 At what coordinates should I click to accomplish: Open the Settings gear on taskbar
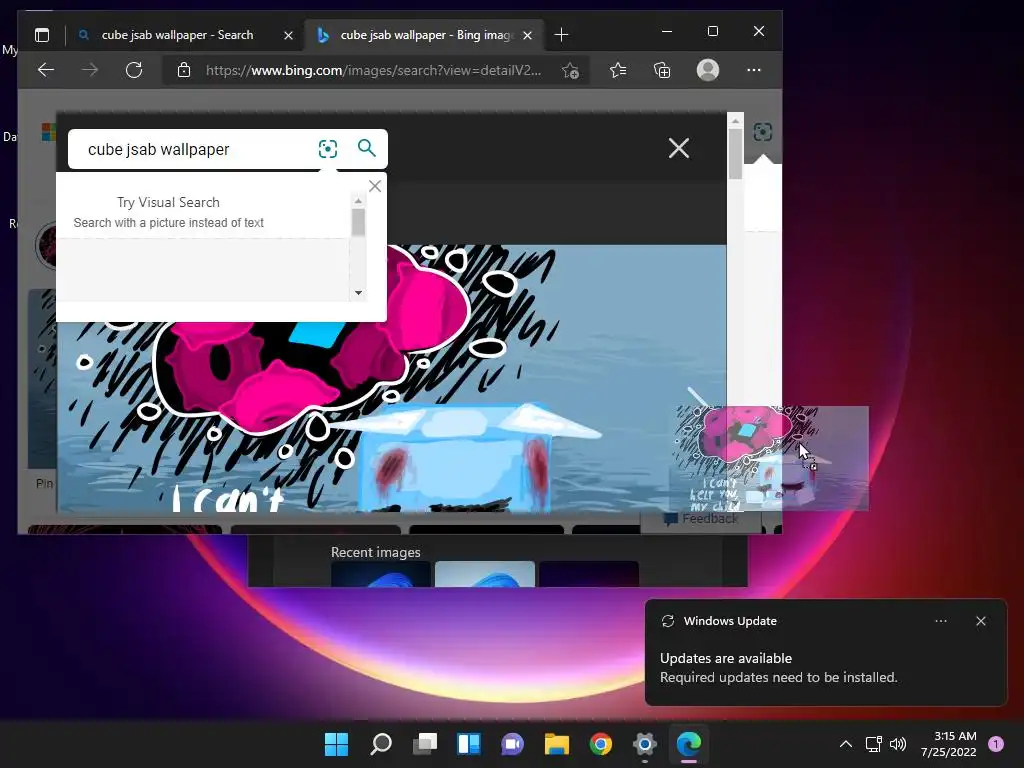pyautogui.click(x=645, y=744)
